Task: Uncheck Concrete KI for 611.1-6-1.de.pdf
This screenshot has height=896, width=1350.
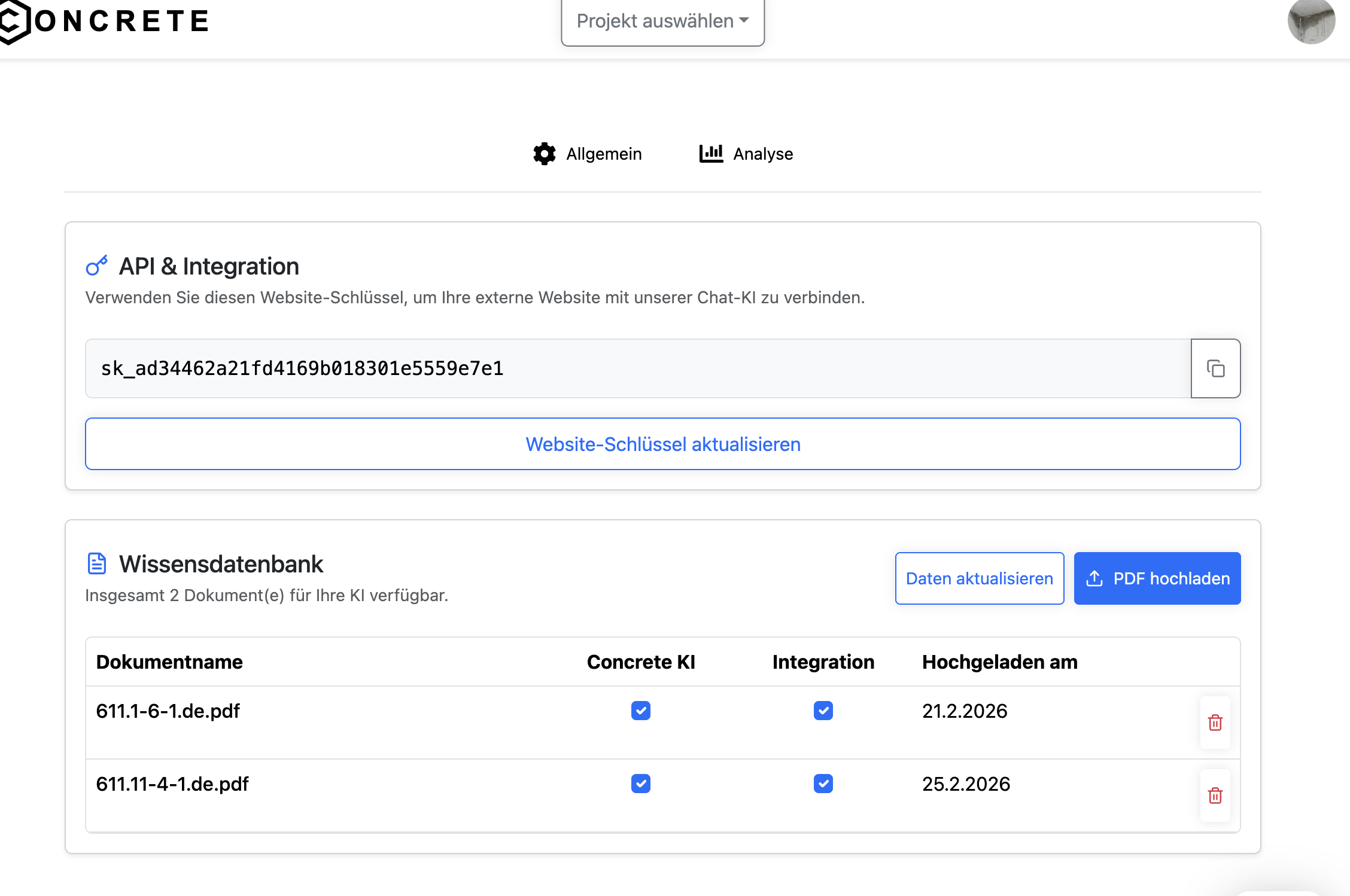Action: point(640,711)
